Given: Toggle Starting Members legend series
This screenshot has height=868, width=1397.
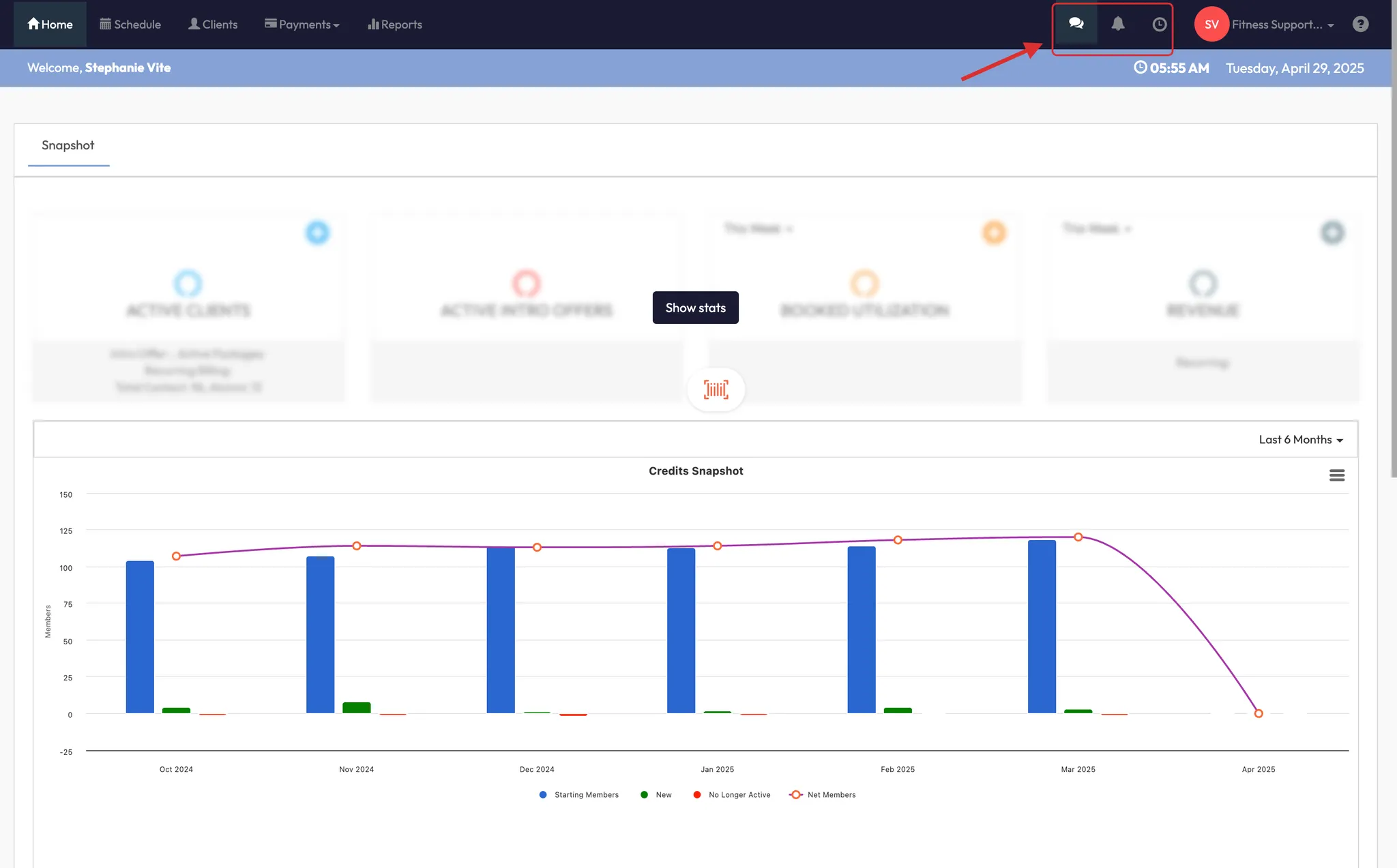Looking at the screenshot, I should [x=585, y=794].
